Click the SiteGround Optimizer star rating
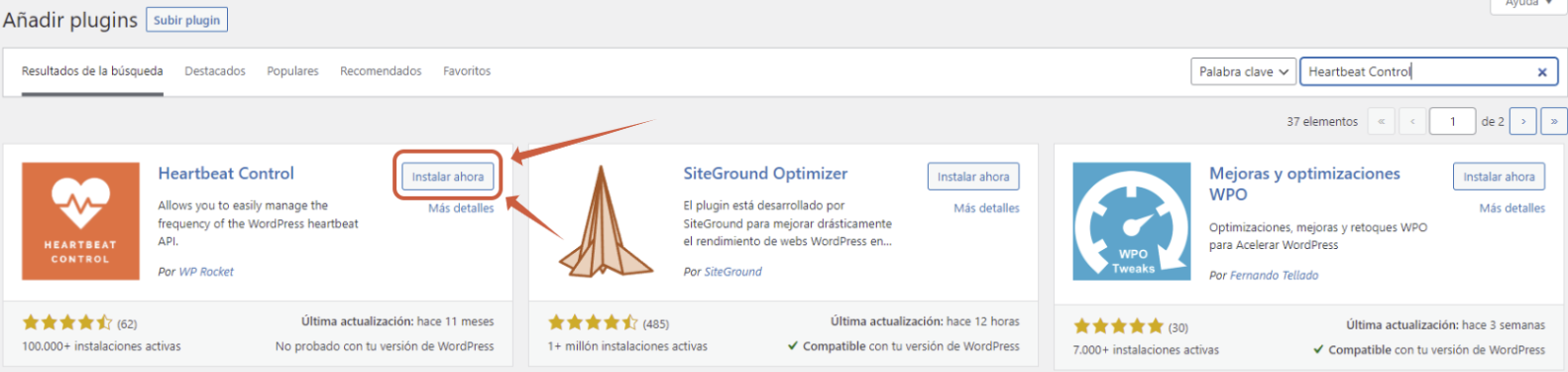This screenshot has height=372, width=1568. click(593, 322)
